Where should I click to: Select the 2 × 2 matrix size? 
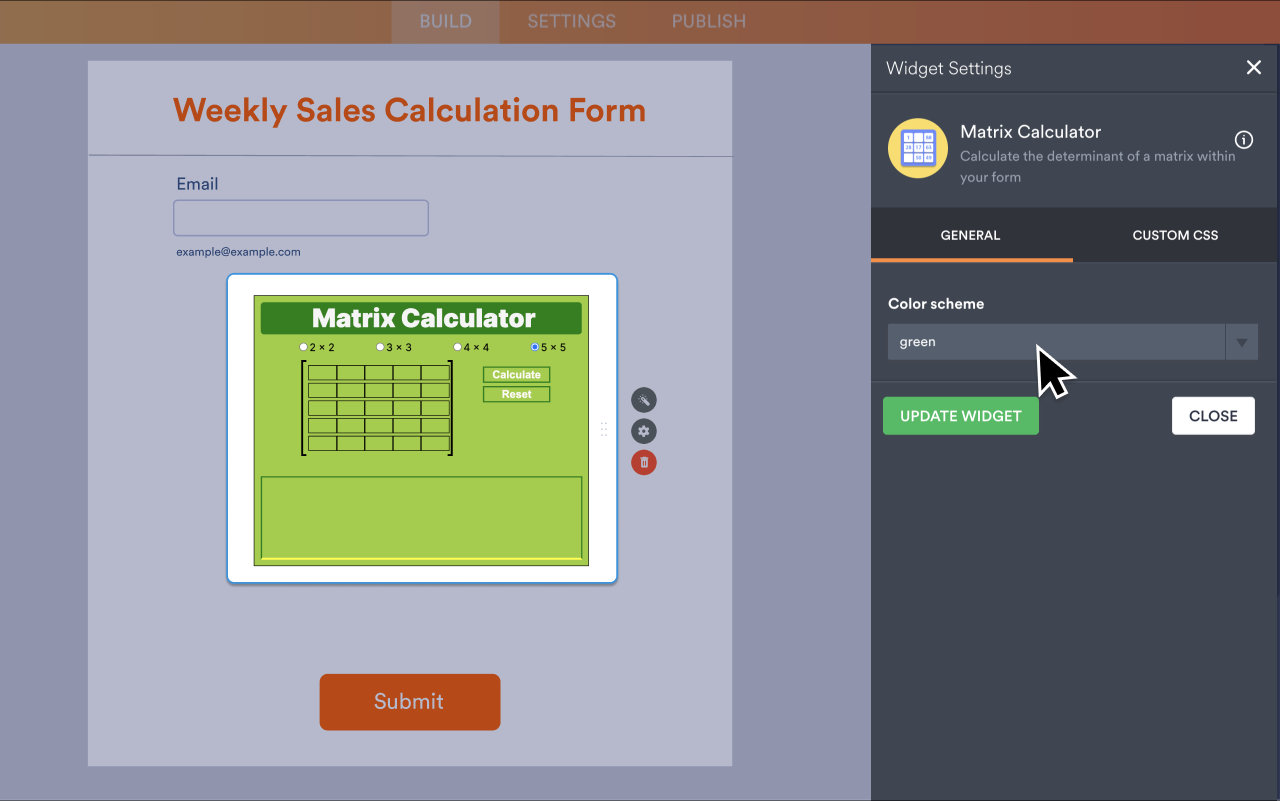304,347
